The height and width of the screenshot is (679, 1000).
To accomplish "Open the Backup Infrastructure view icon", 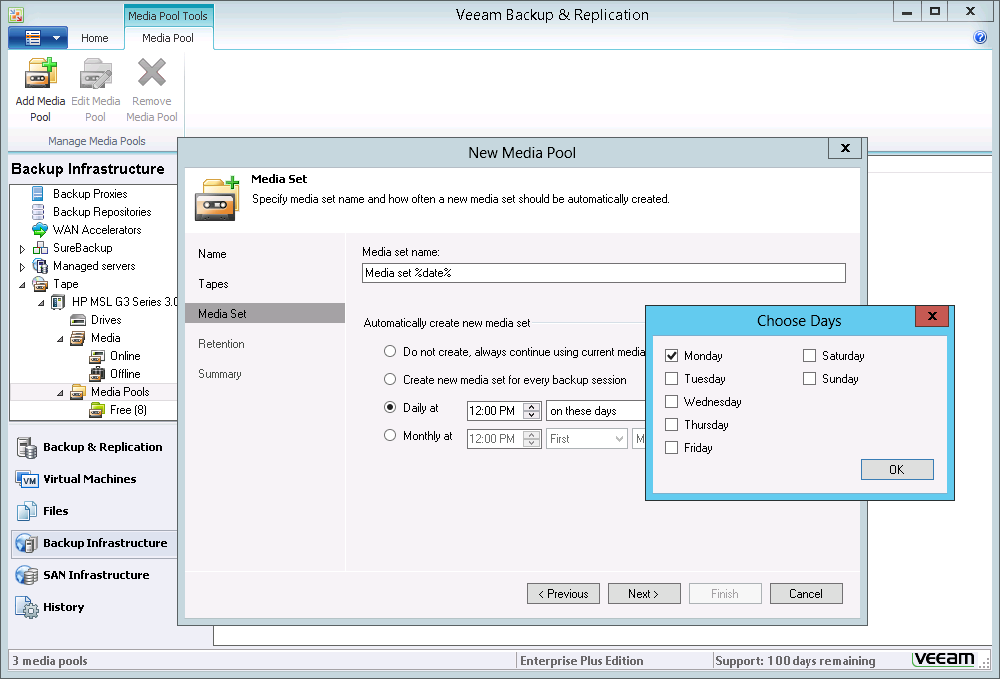I will pos(27,543).
